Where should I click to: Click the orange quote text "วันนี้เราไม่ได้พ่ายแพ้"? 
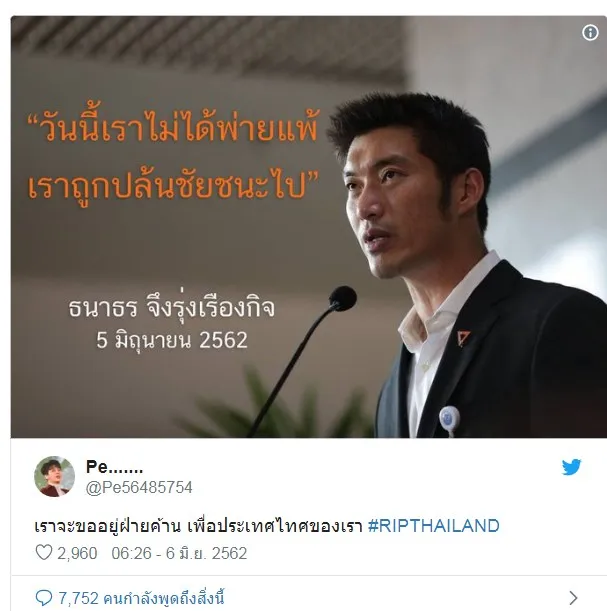click(x=173, y=125)
